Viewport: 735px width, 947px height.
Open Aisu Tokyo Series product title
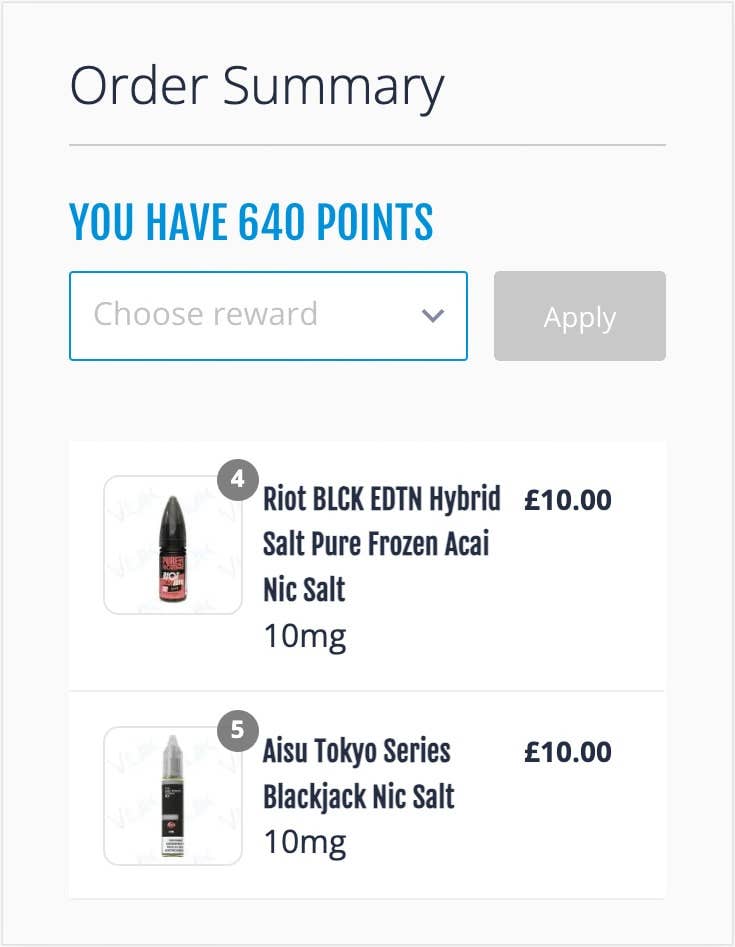pyautogui.click(x=359, y=774)
